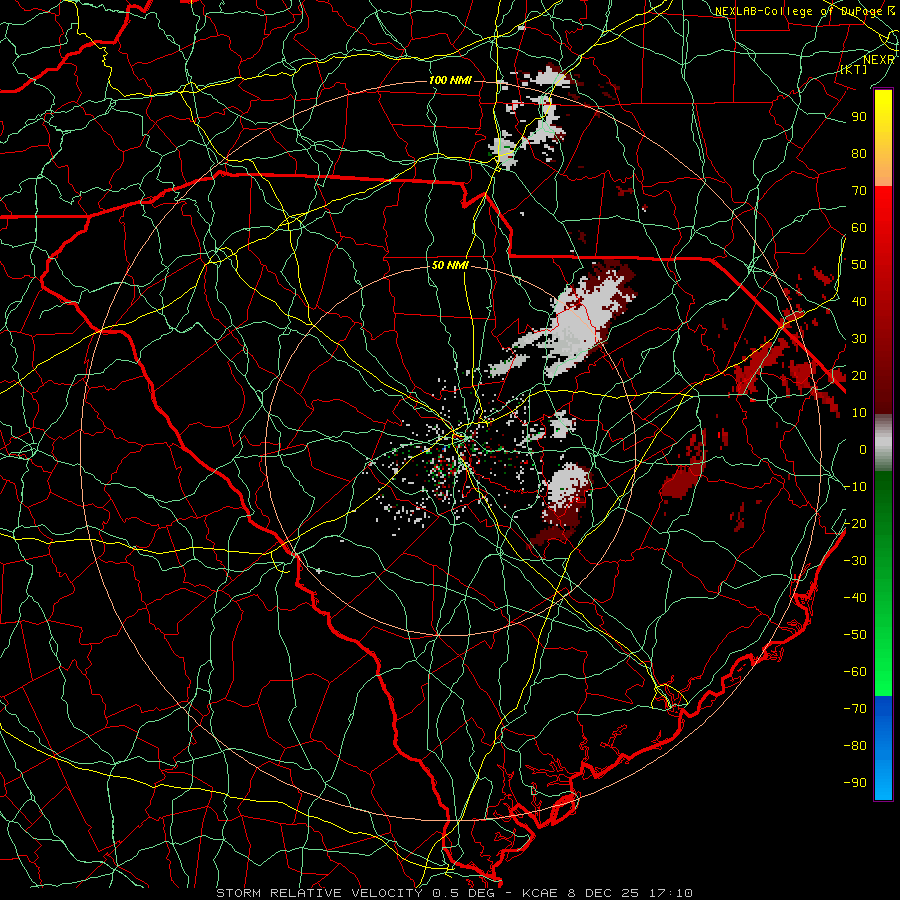Click the positive 30 value on the velocity scale
Screen dimensions: 900x900
[859, 339]
